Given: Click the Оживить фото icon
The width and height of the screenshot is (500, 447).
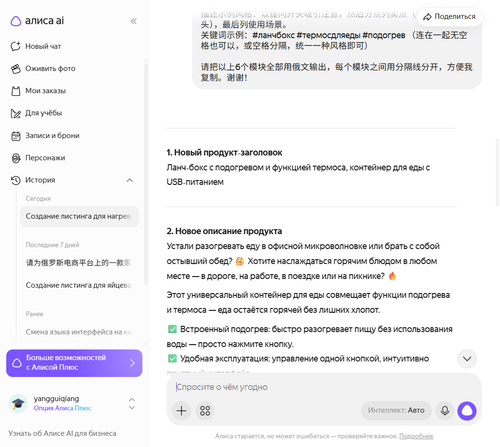Looking at the screenshot, I should pos(16,69).
